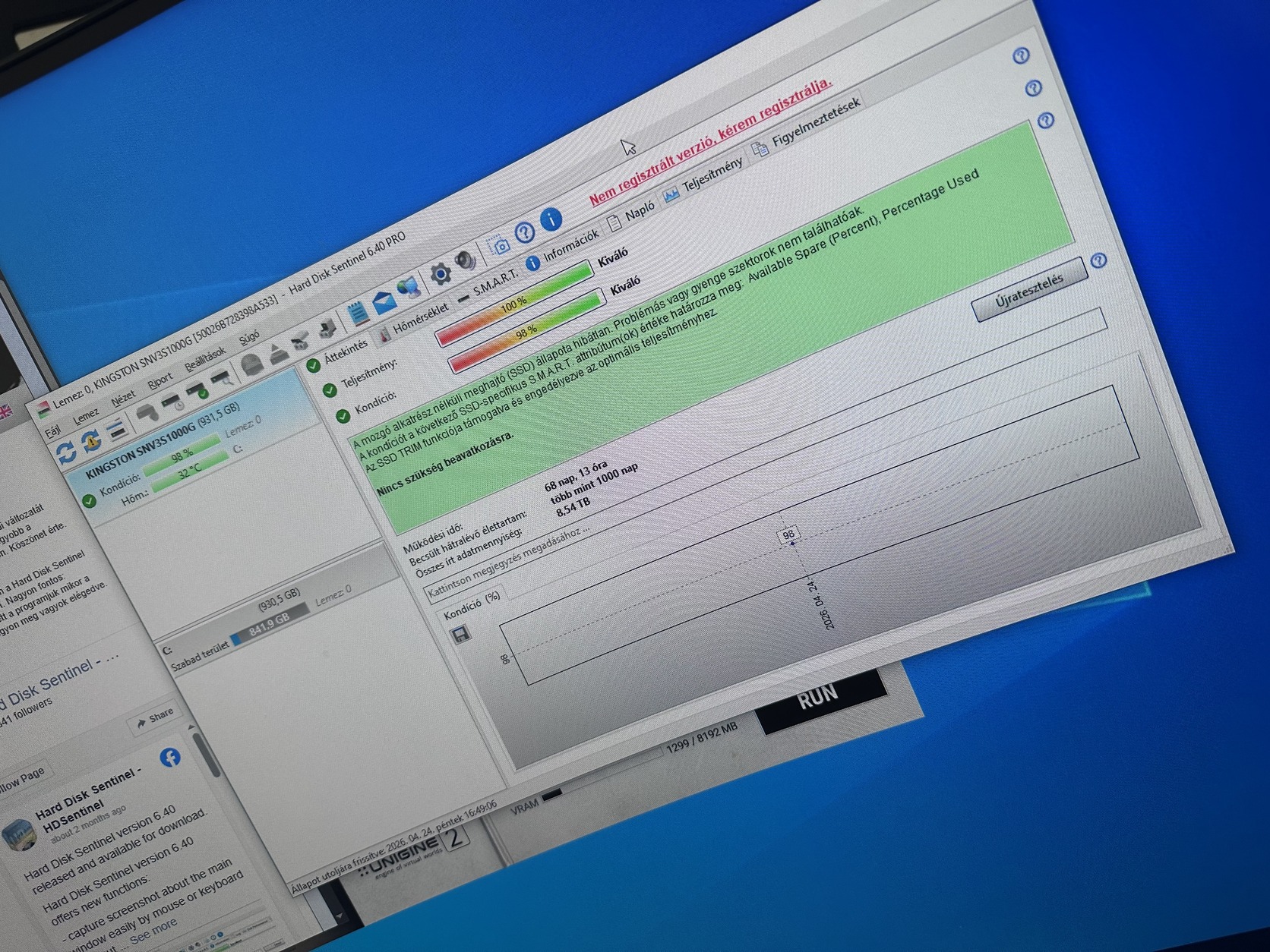Click the globe and monitor network icon
Image resolution: width=1270 pixels, height=952 pixels.
pyautogui.click(x=409, y=287)
